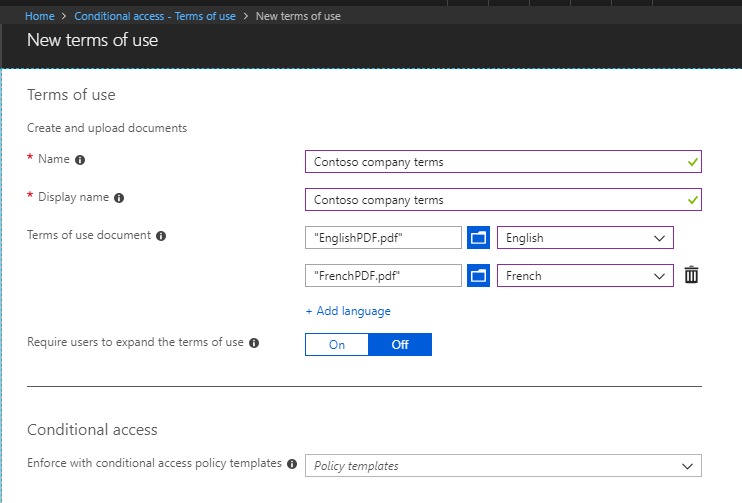Image resolution: width=742 pixels, height=503 pixels.
Task: Delete the French document with trash icon
Action: [x=691, y=275]
